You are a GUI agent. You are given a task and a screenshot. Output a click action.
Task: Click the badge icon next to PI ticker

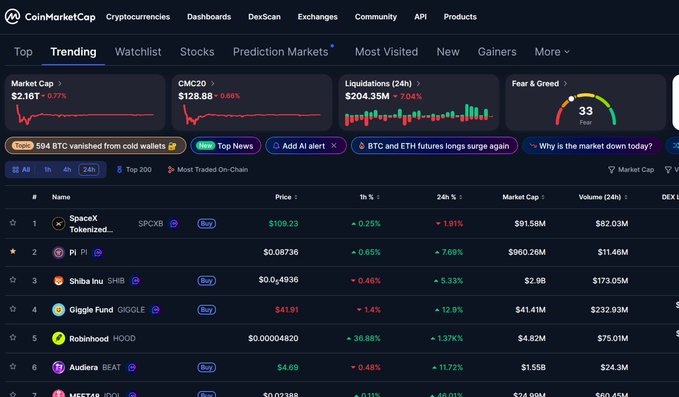(x=98, y=252)
